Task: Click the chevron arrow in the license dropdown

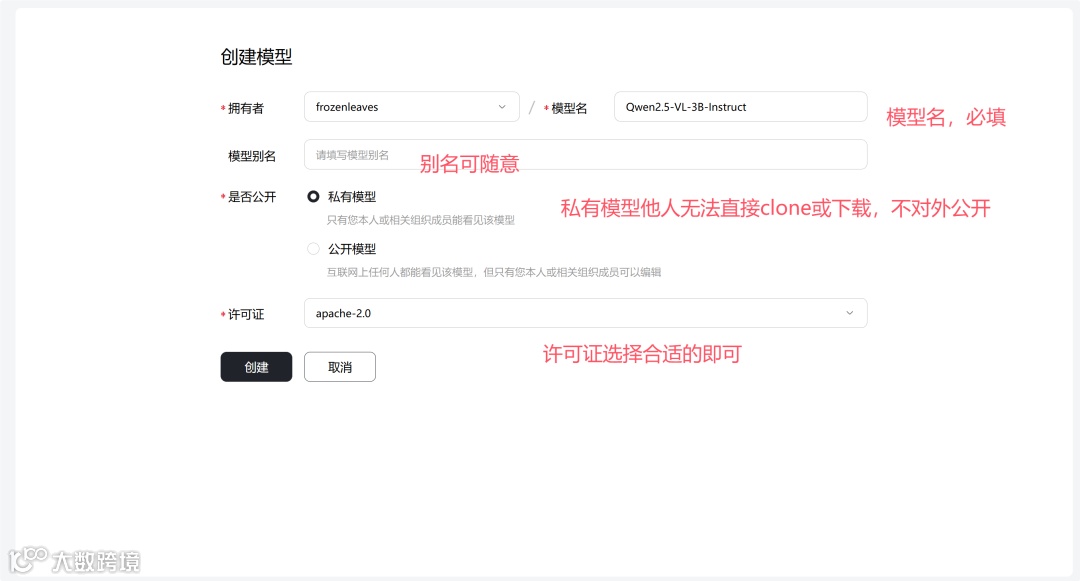Action: click(x=850, y=313)
